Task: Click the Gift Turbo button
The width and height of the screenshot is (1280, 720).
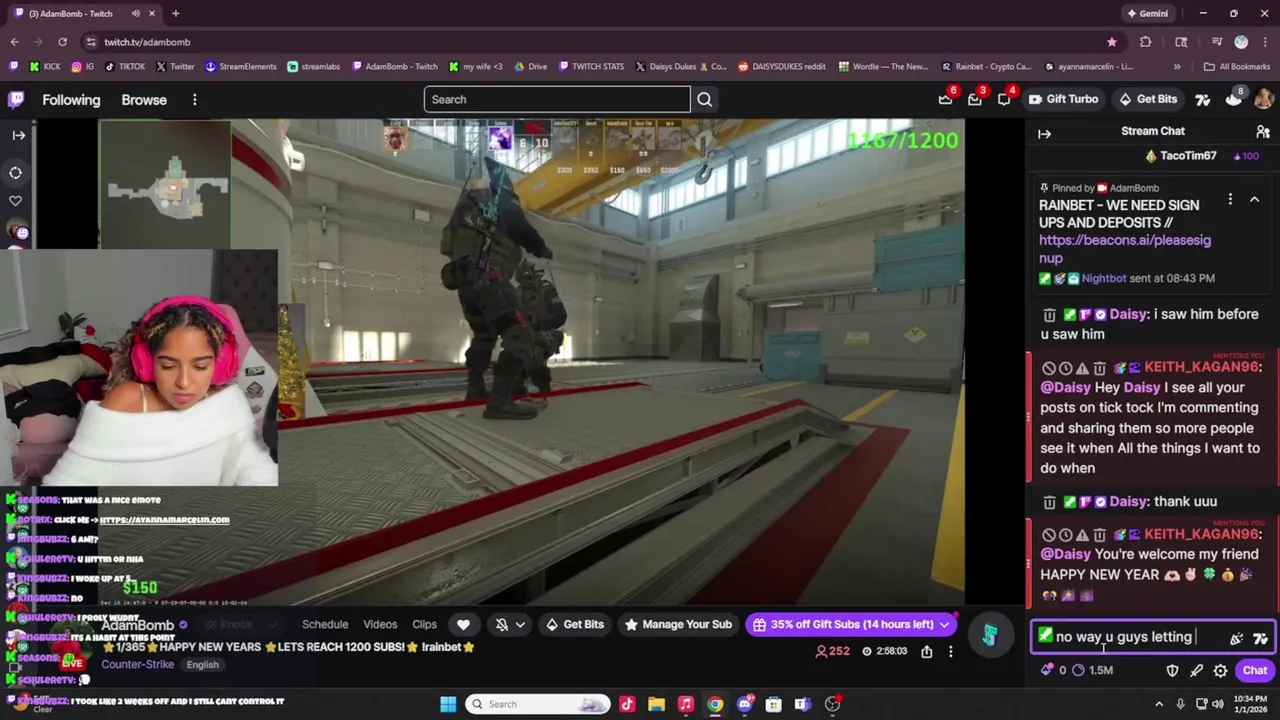Action: [1063, 99]
